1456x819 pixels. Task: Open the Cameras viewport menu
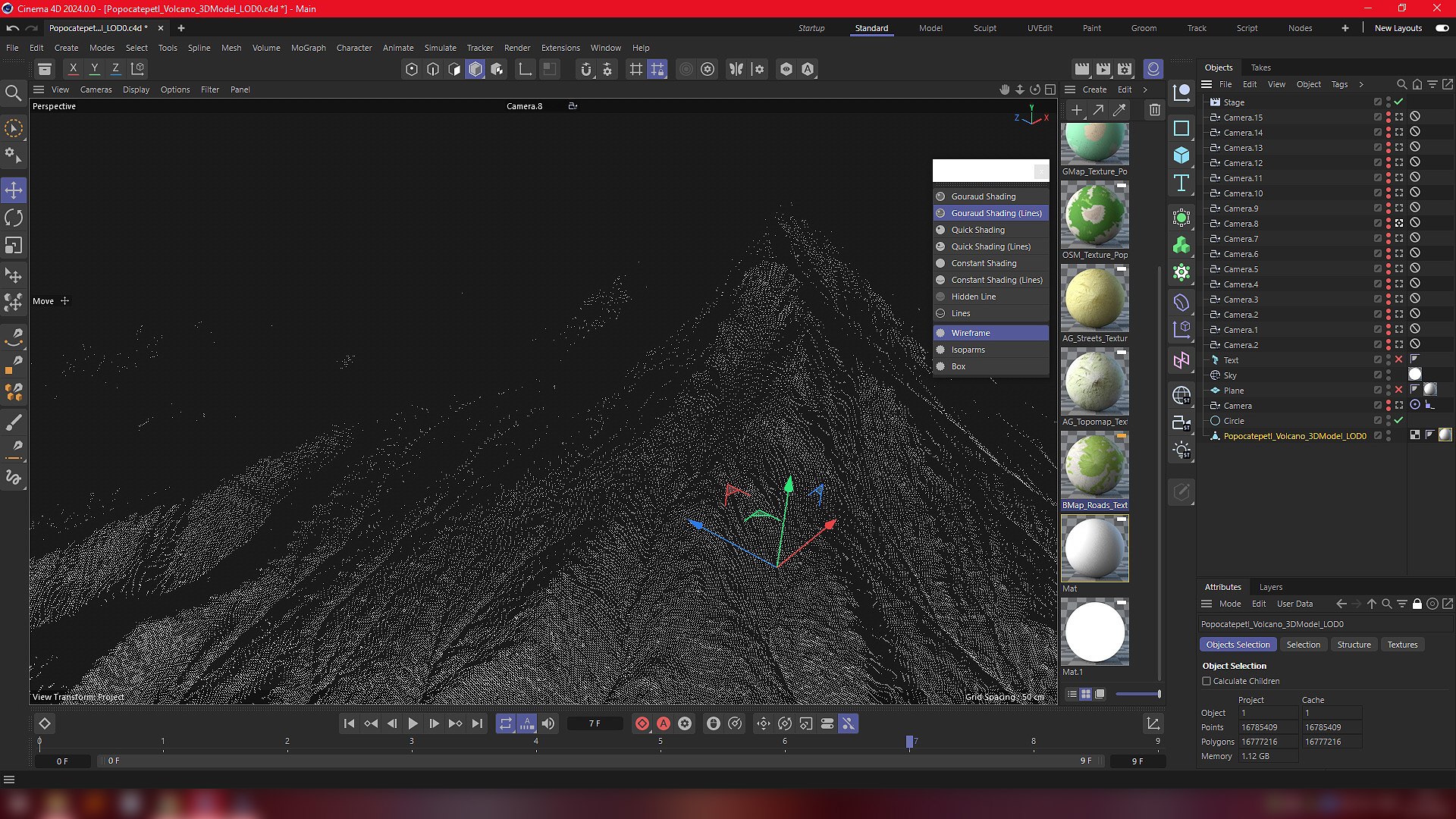(96, 89)
